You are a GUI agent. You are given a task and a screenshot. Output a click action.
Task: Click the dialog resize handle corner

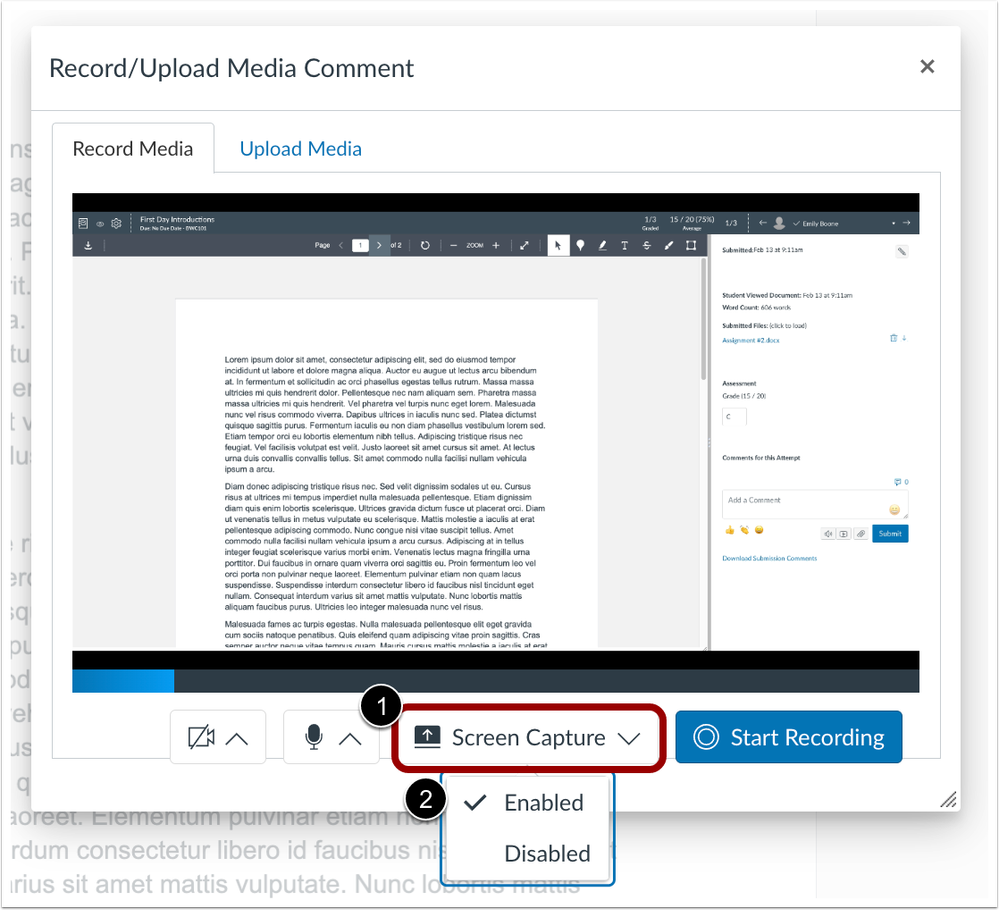coord(948,798)
